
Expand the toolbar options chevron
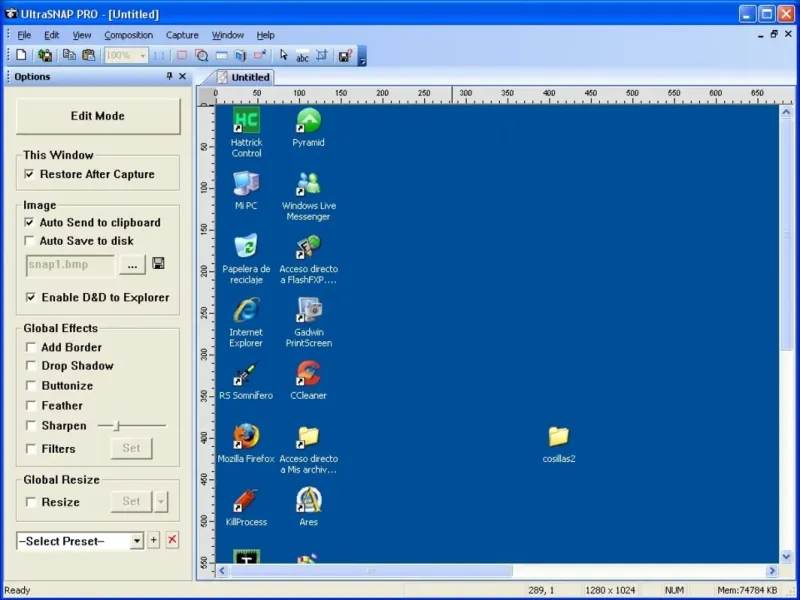pos(362,56)
